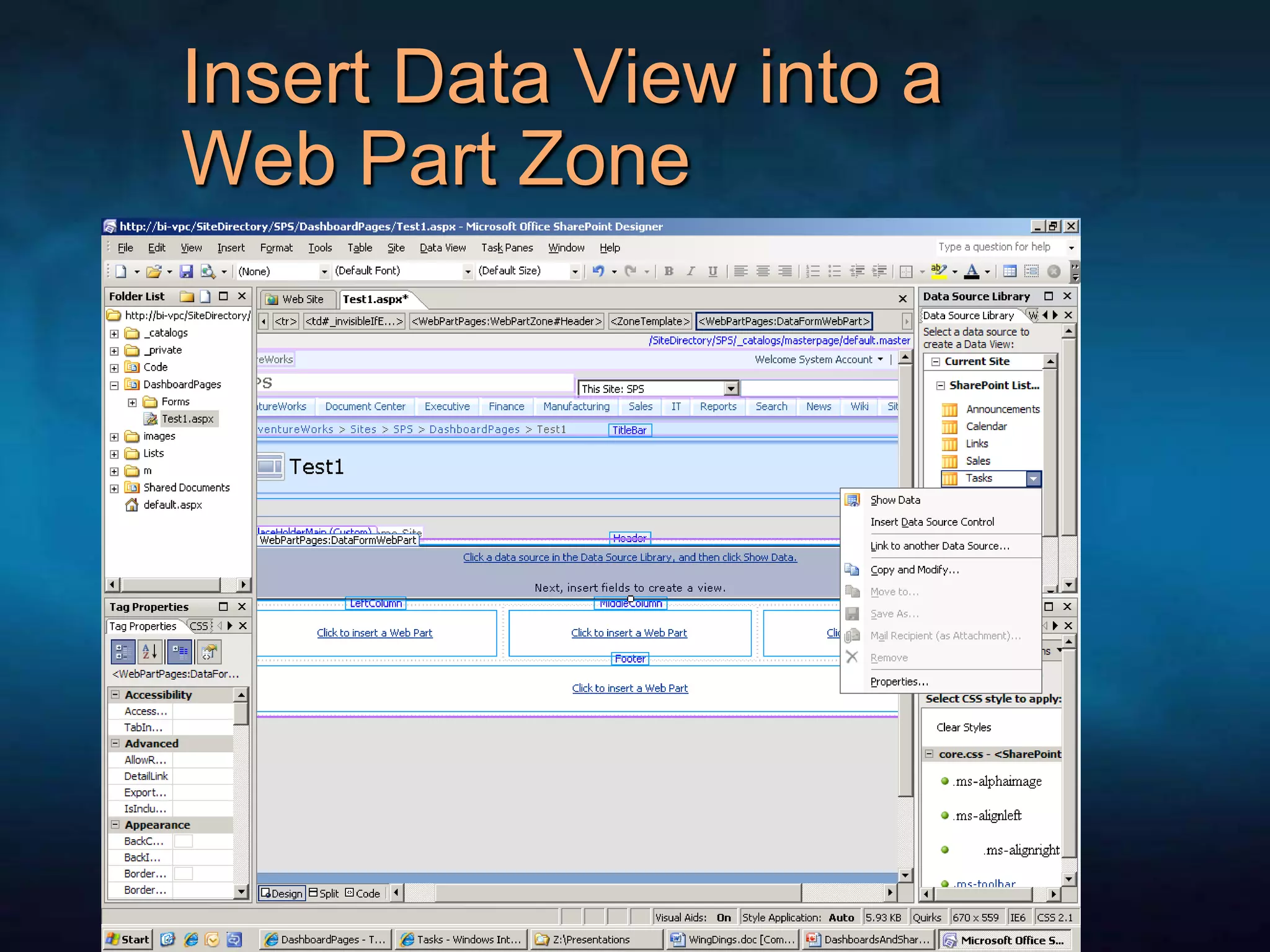Open the This Site: SPS dropdown
The image size is (1270, 952).
tap(732, 389)
